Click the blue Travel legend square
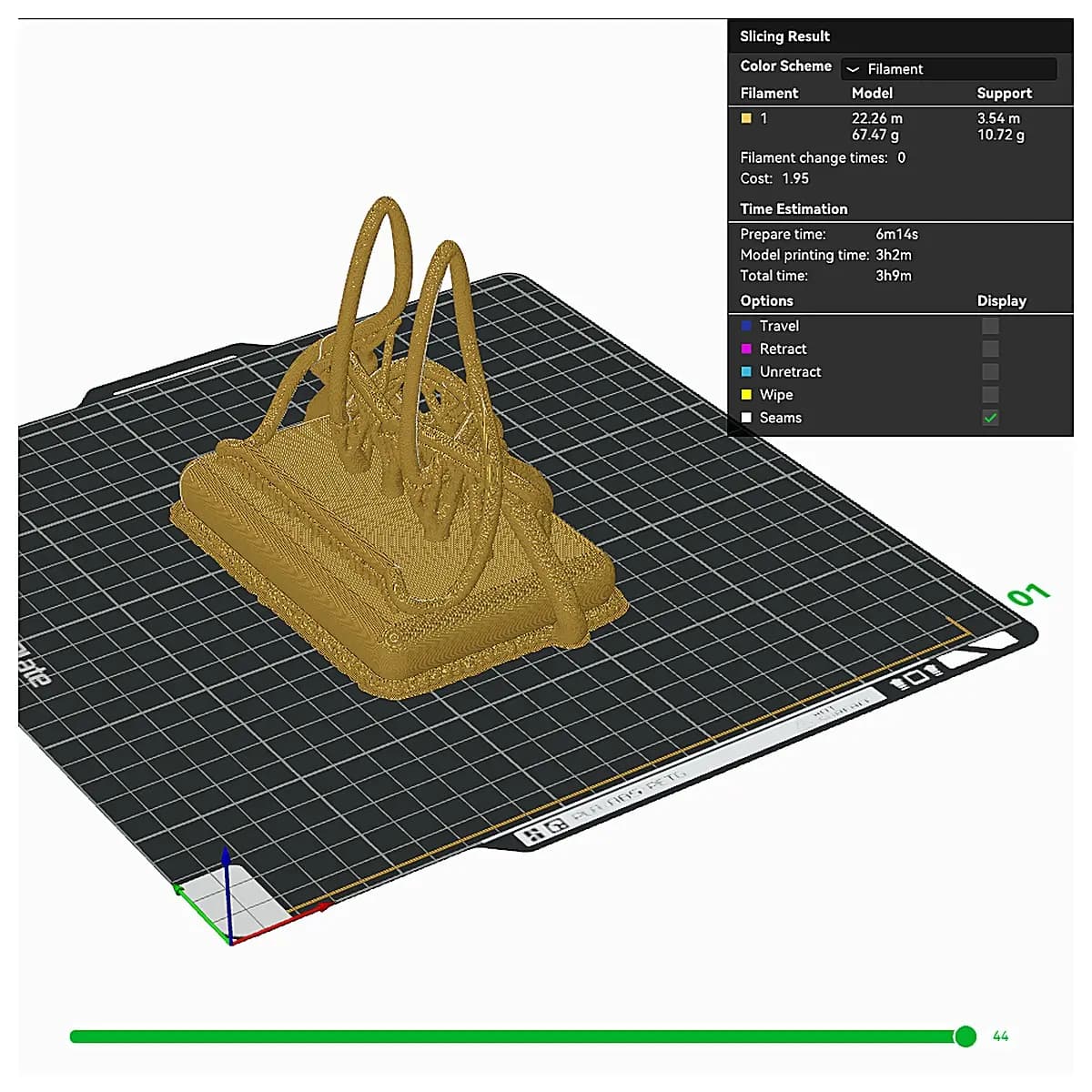 tap(746, 326)
